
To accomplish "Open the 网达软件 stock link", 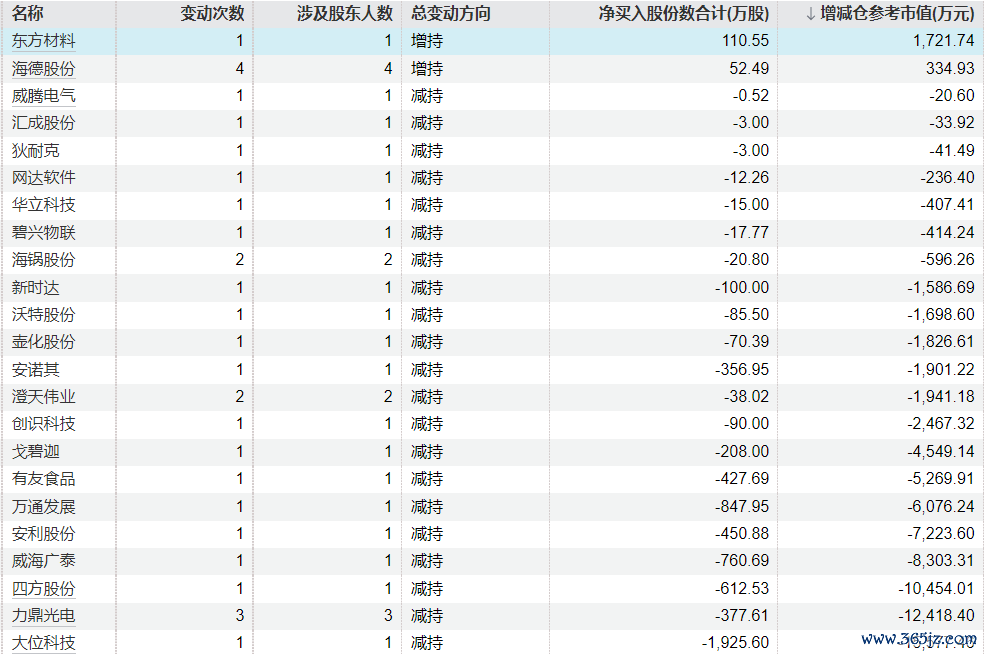I will click(43, 178).
